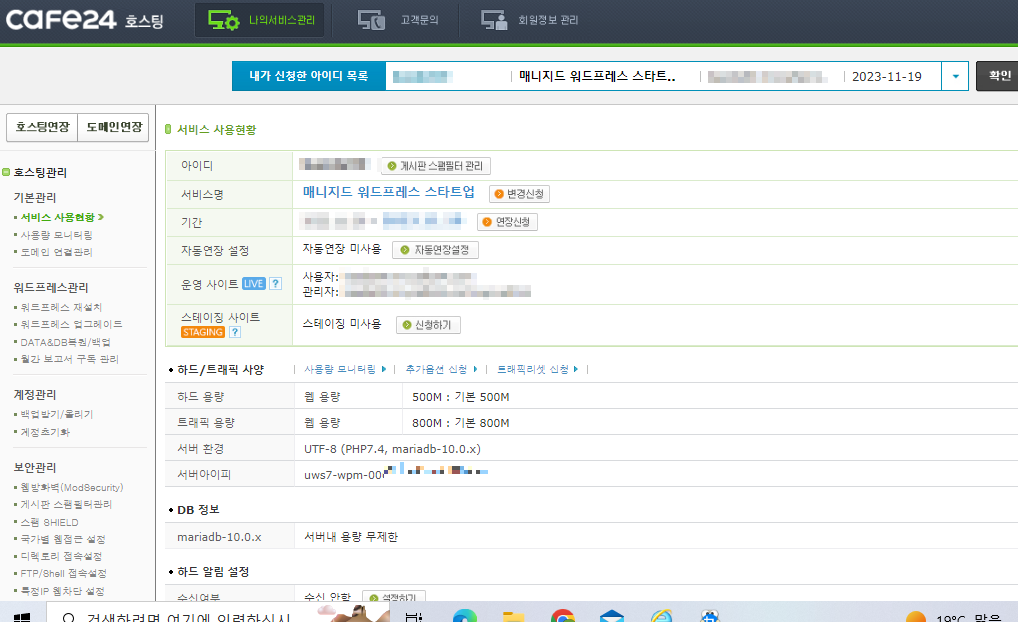The image size is (1018, 622).
Task: Open the 트래픽리셋 신청 link
Action: [538, 369]
